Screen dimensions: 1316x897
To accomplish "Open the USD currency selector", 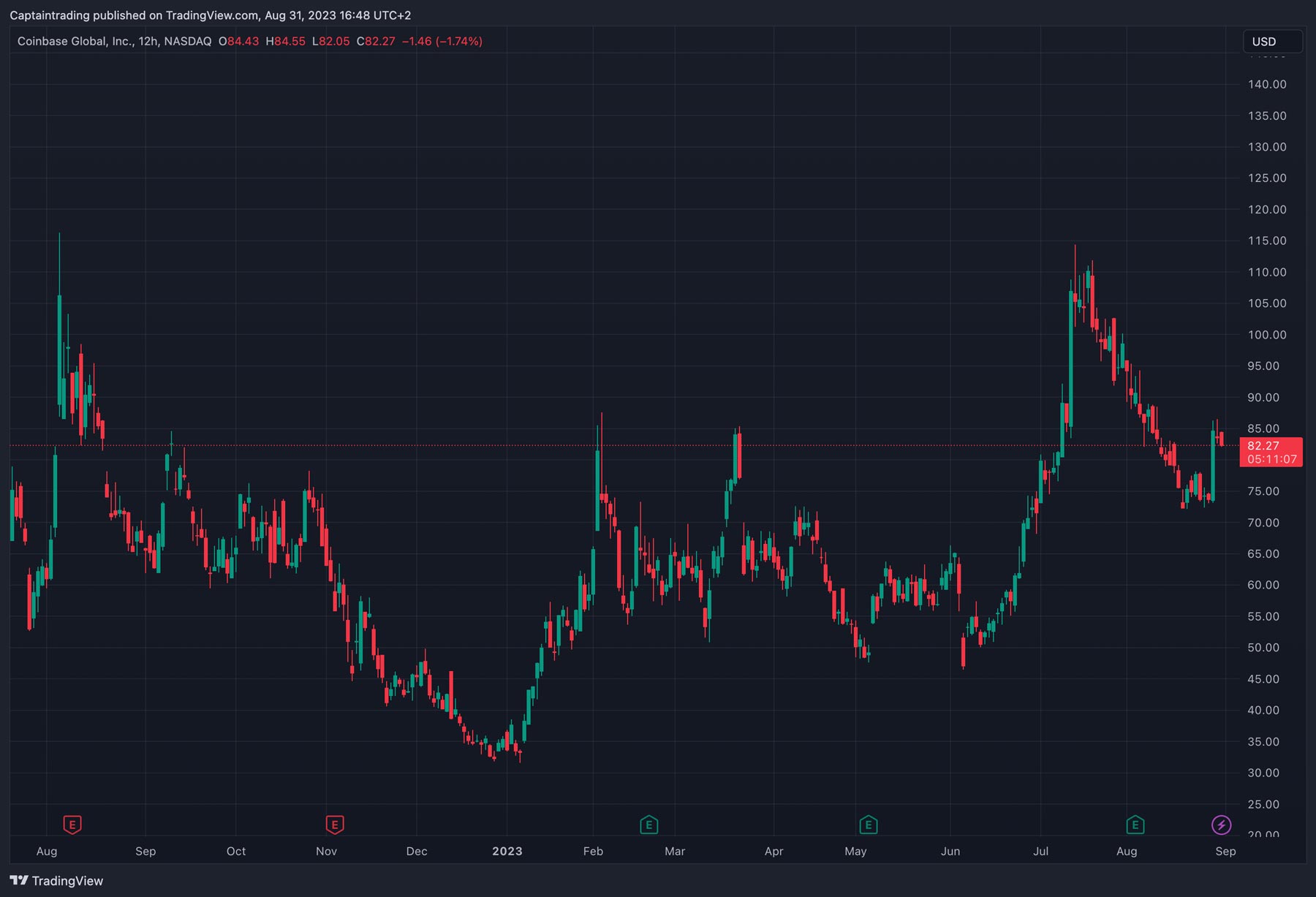I will click(1273, 42).
